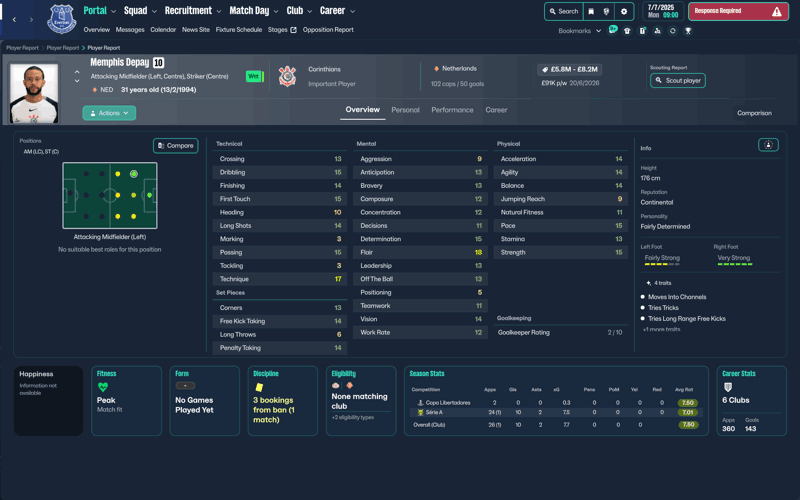Click the Scout player button
Viewport: 800px width, 500px height.
coord(678,81)
